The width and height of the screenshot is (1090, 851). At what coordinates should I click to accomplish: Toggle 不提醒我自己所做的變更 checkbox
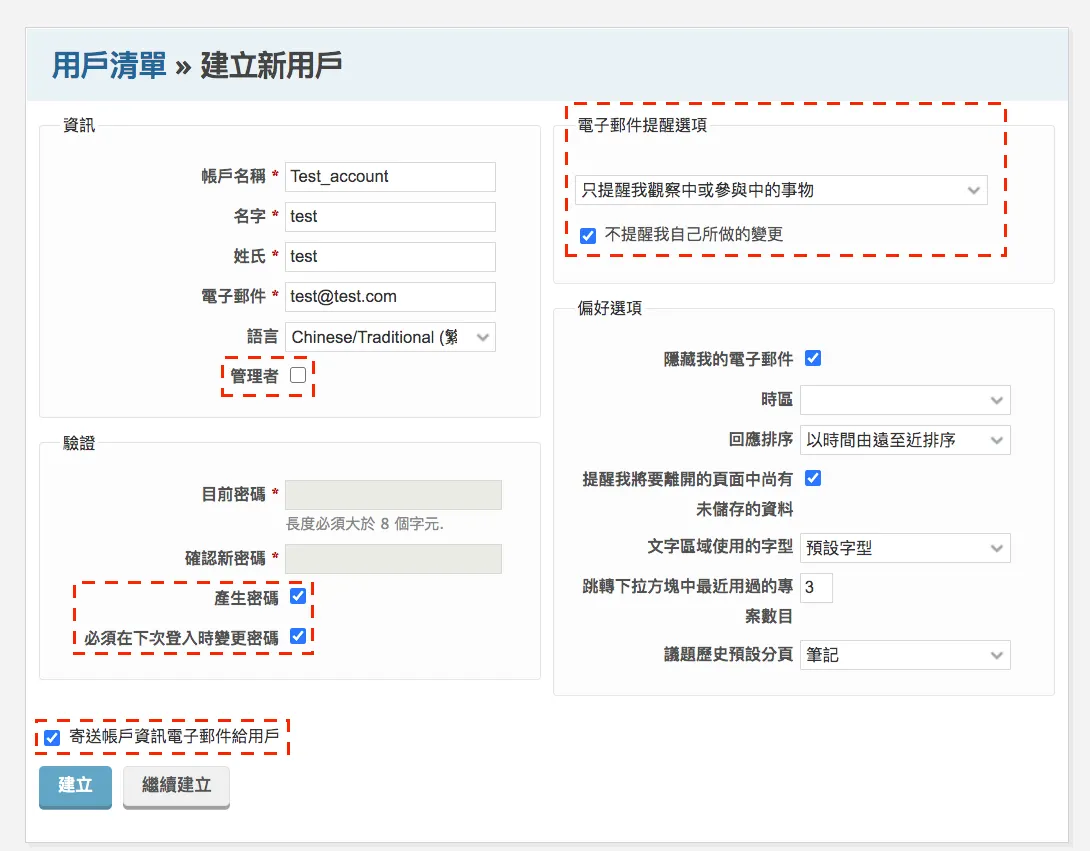pyautogui.click(x=588, y=236)
